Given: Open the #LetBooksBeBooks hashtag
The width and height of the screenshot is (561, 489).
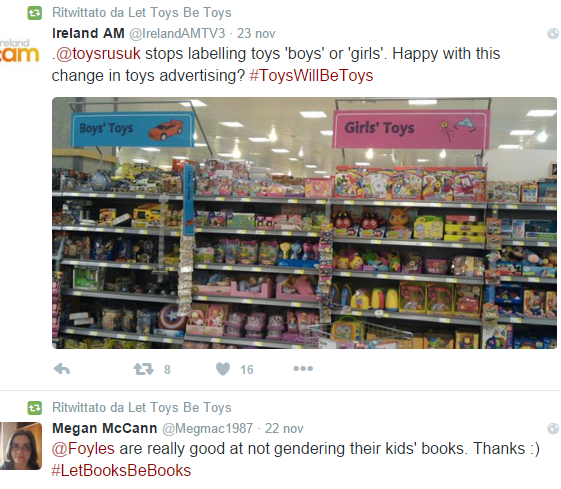Looking at the screenshot, I should 121,470.
